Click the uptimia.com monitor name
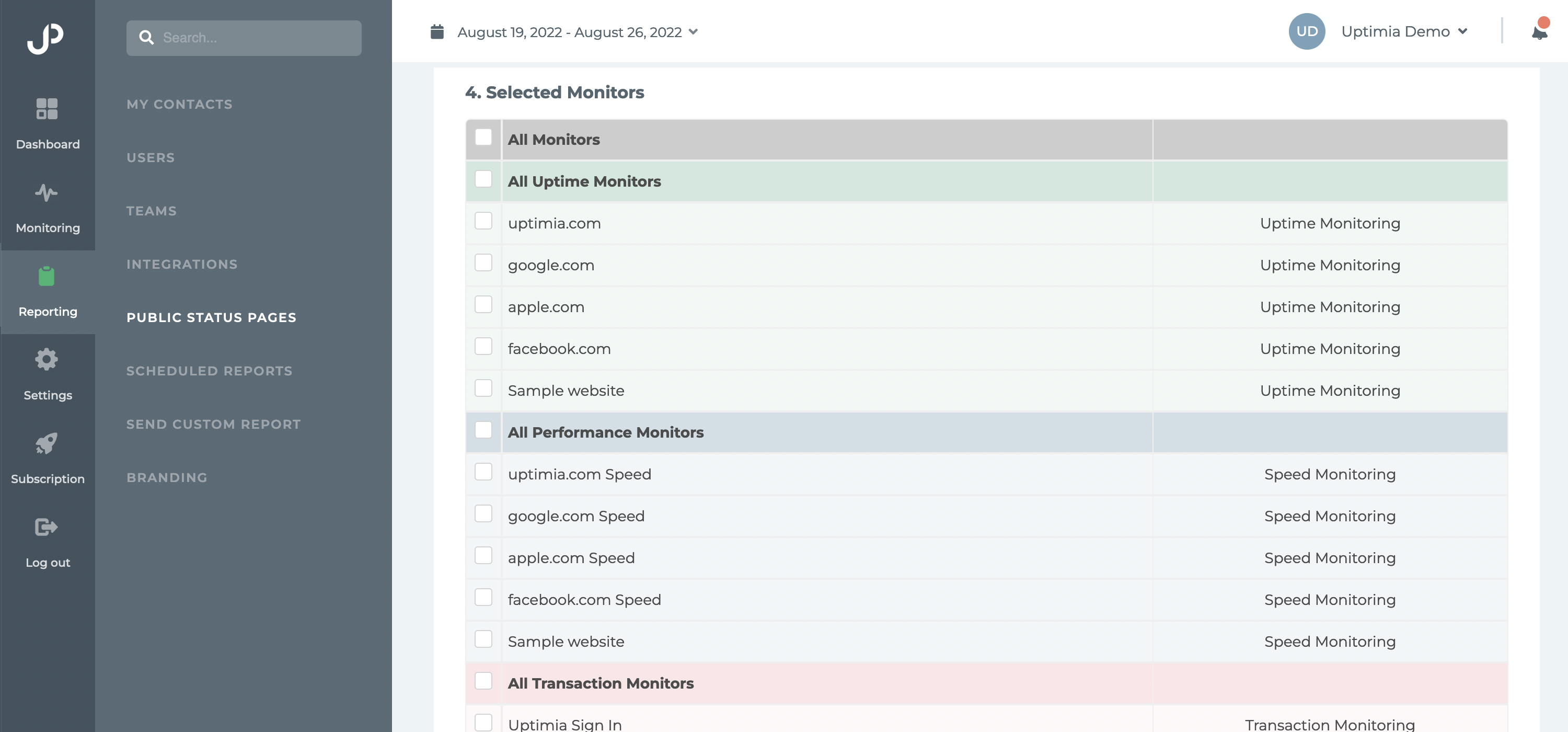The height and width of the screenshot is (732, 1568). point(554,223)
